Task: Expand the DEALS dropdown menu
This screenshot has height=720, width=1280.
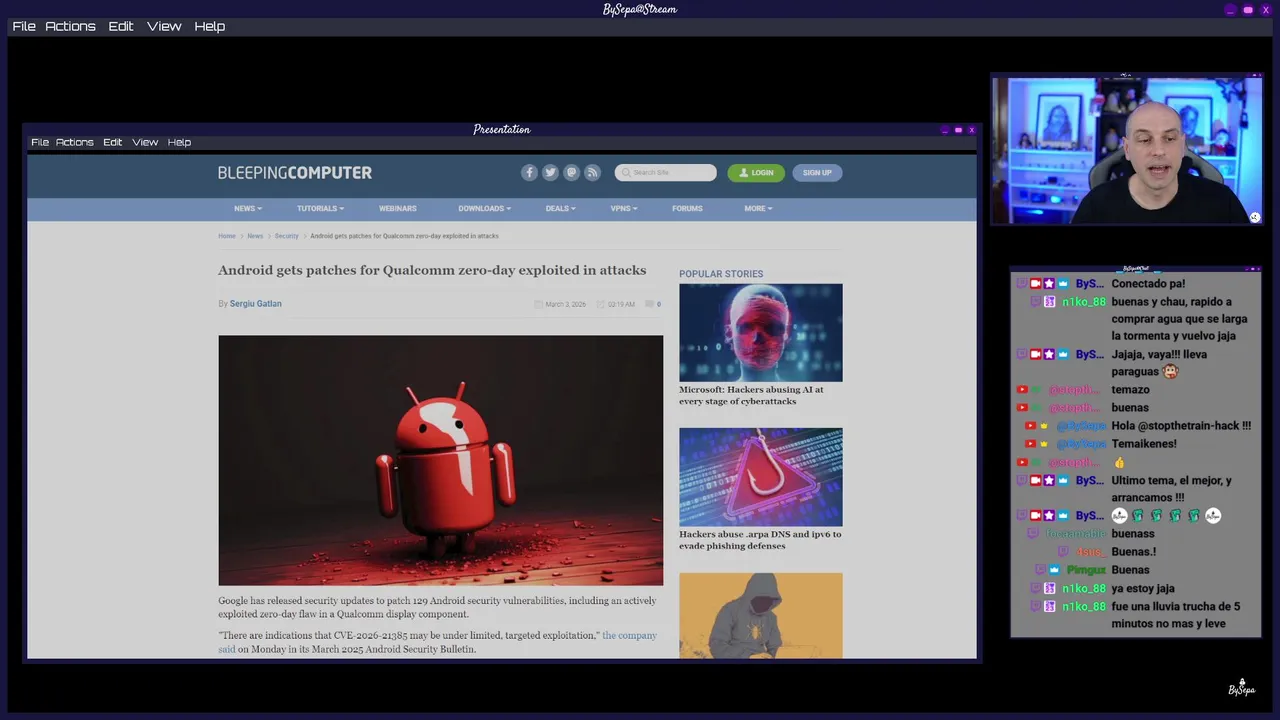Action: pos(560,208)
